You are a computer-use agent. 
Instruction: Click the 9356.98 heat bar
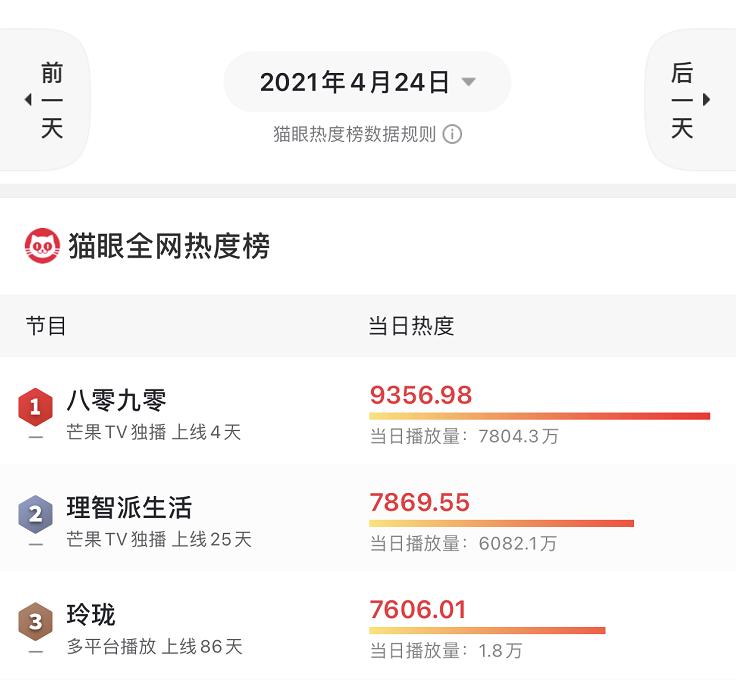coord(539,415)
